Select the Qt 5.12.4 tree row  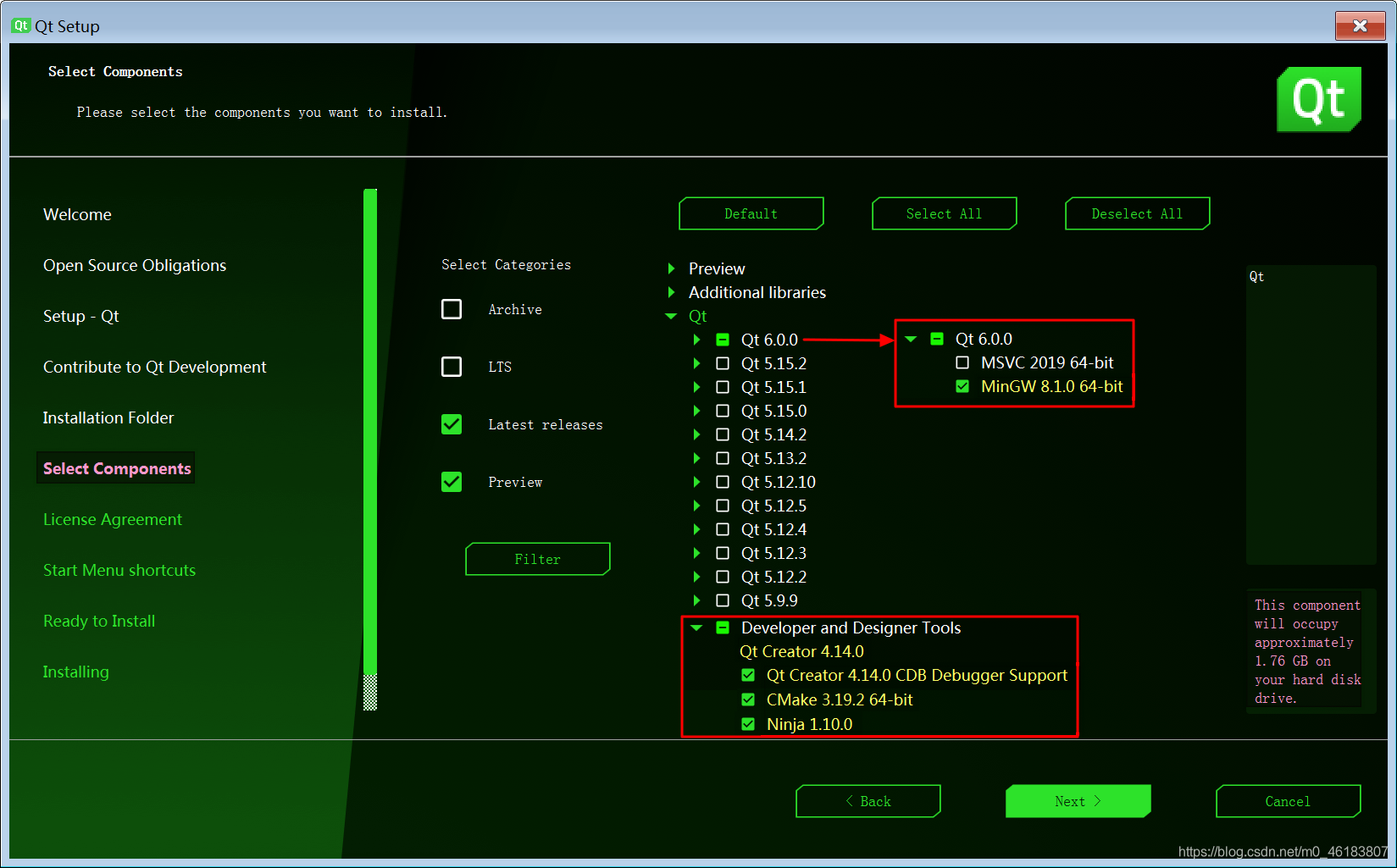tap(773, 529)
